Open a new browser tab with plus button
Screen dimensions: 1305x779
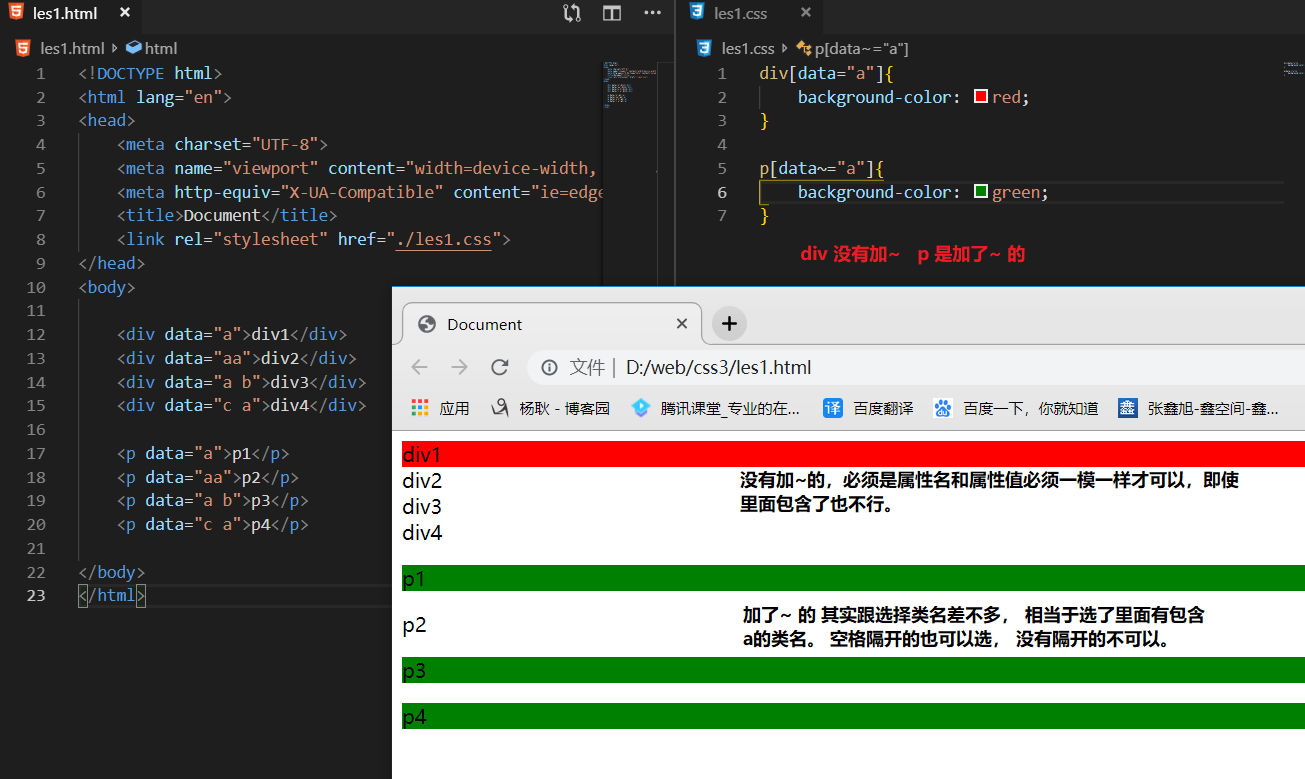tap(729, 324)
